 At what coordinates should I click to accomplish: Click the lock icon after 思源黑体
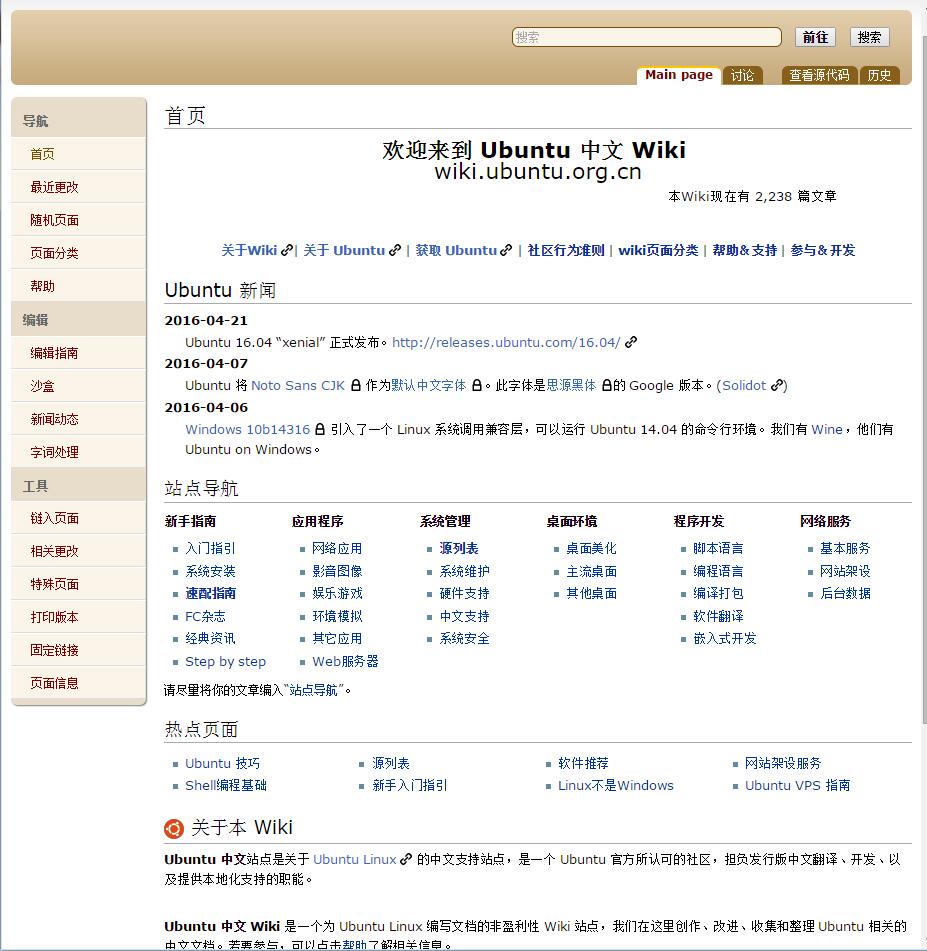(x=606, y=385)
